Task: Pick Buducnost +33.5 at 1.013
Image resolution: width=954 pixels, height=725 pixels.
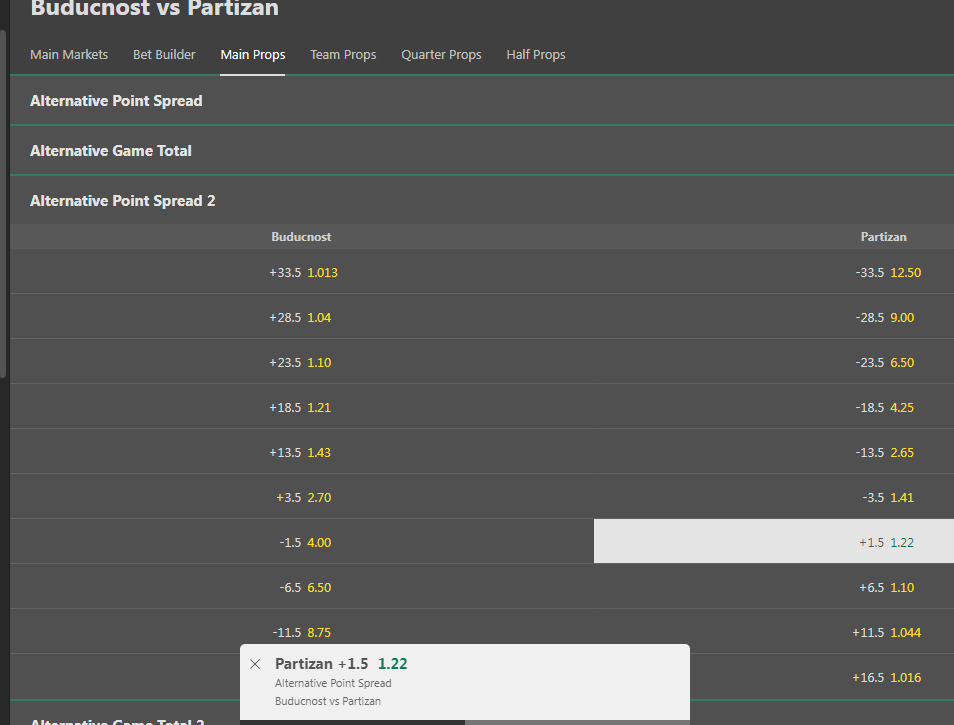Action: [302, 272]
